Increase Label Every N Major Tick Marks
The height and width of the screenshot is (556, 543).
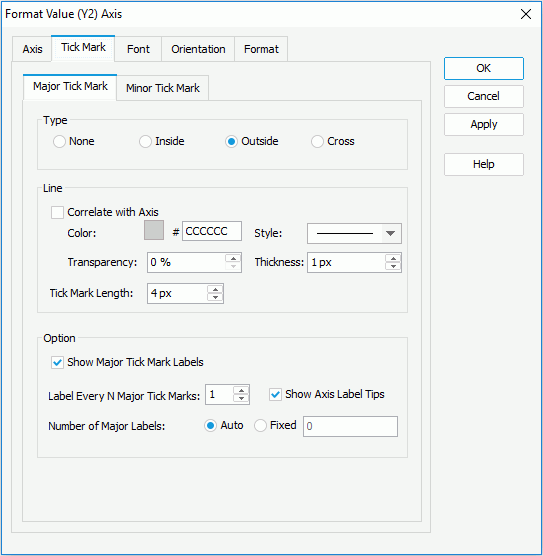pyautogui.click(x=241, y=391)
